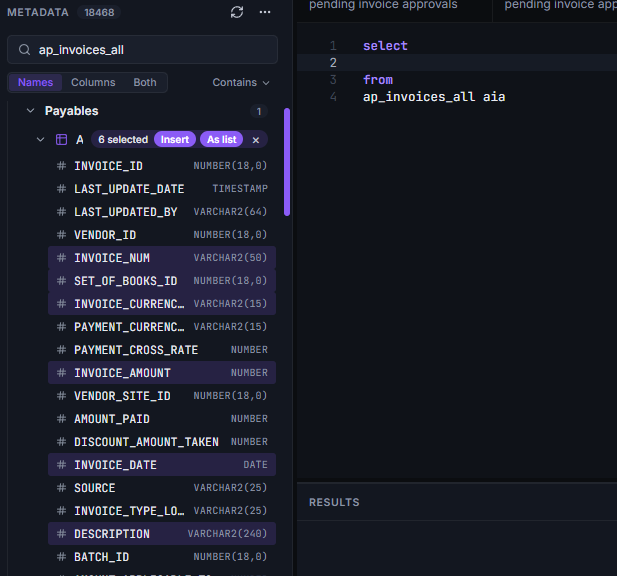Open second pending invoice approvals tab
The width and height of the screenshot is (617, 576).
[x=560, y=5]
